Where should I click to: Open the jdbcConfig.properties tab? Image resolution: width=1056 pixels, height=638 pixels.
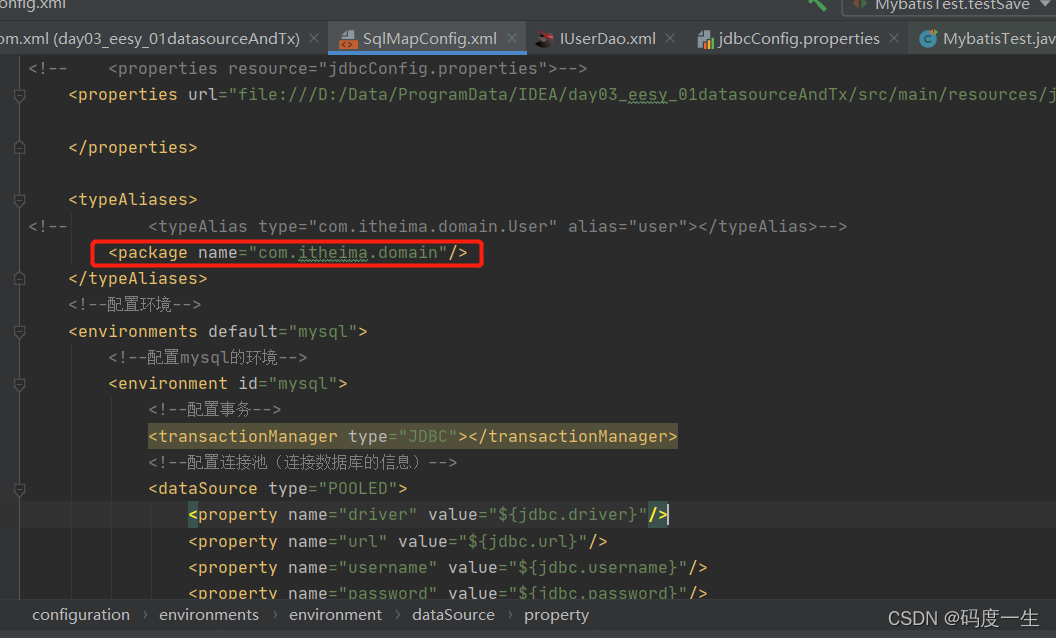tap(798, 38)
